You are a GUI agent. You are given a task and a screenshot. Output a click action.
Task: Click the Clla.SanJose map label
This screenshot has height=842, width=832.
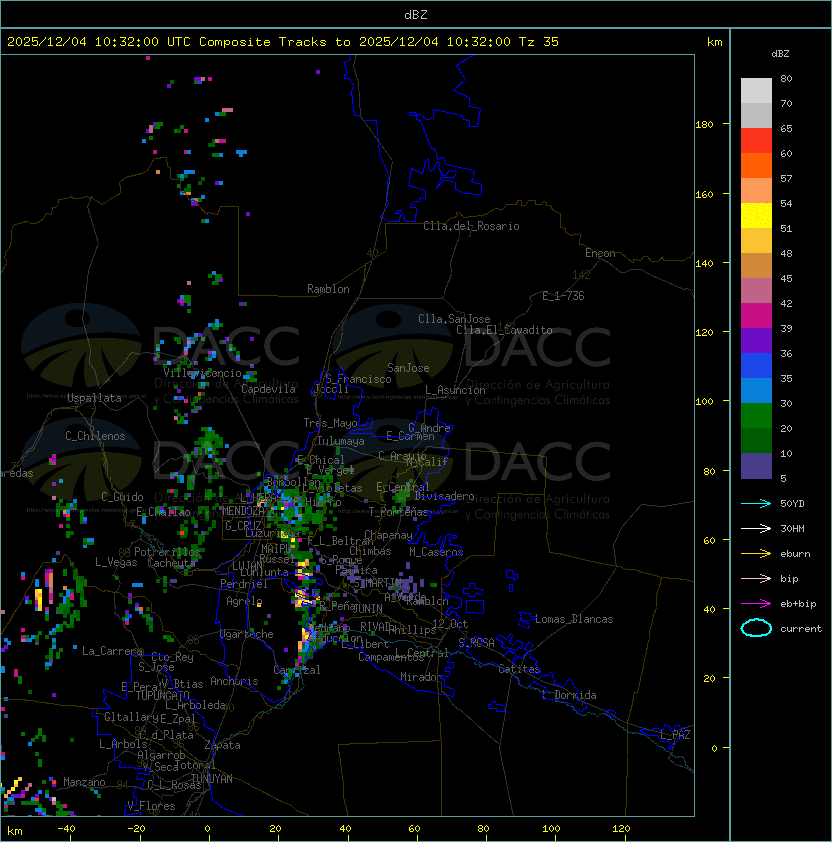pos(454,319)
